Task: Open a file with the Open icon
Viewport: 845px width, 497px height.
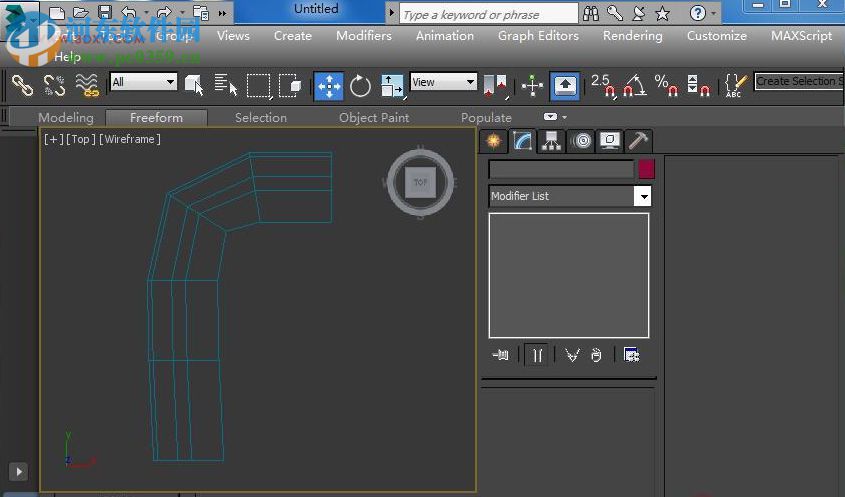Action: tap(80, 12)
